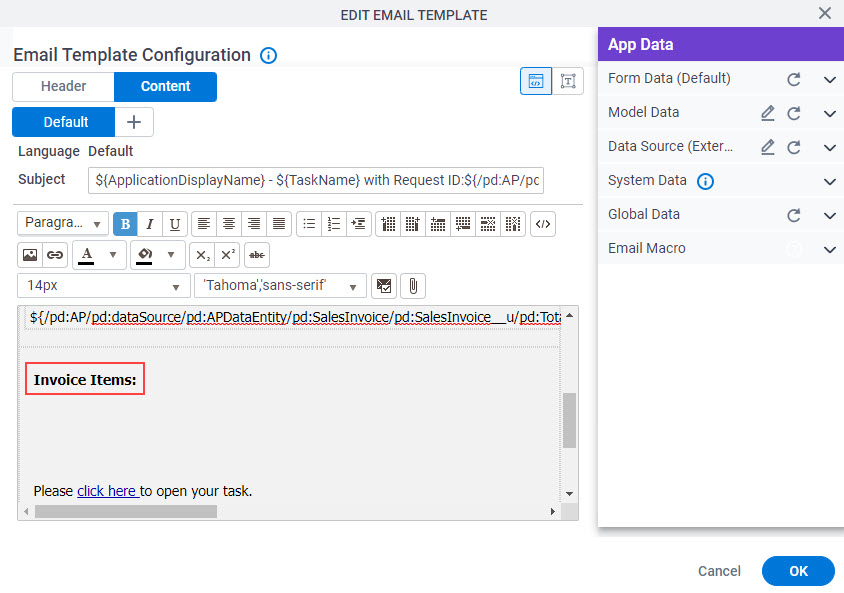The image size is (844, 593).
Task: Toggle subscript formatting
Action: tap(202, 255)
